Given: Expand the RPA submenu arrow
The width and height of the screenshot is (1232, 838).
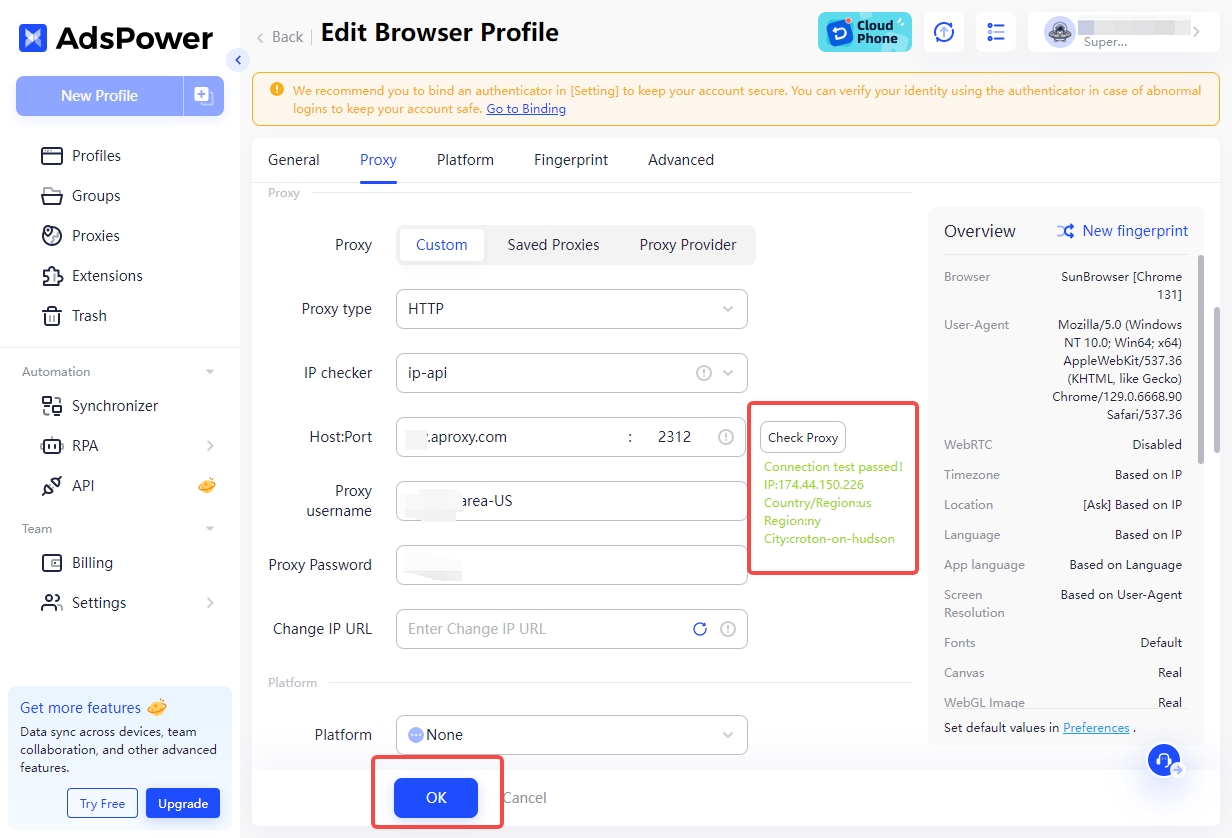Looking at the screenshot, I should [x=210, y=446].
